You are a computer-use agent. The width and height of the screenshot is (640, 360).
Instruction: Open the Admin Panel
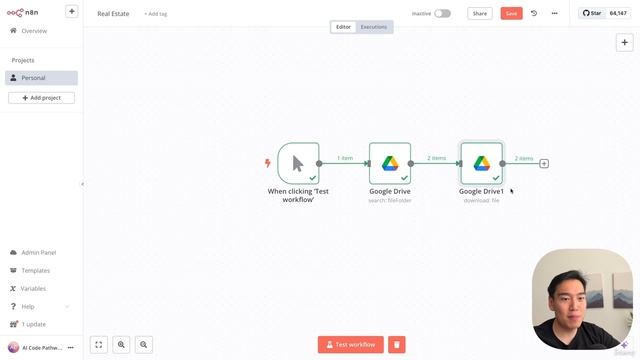(x=39, y=253)
